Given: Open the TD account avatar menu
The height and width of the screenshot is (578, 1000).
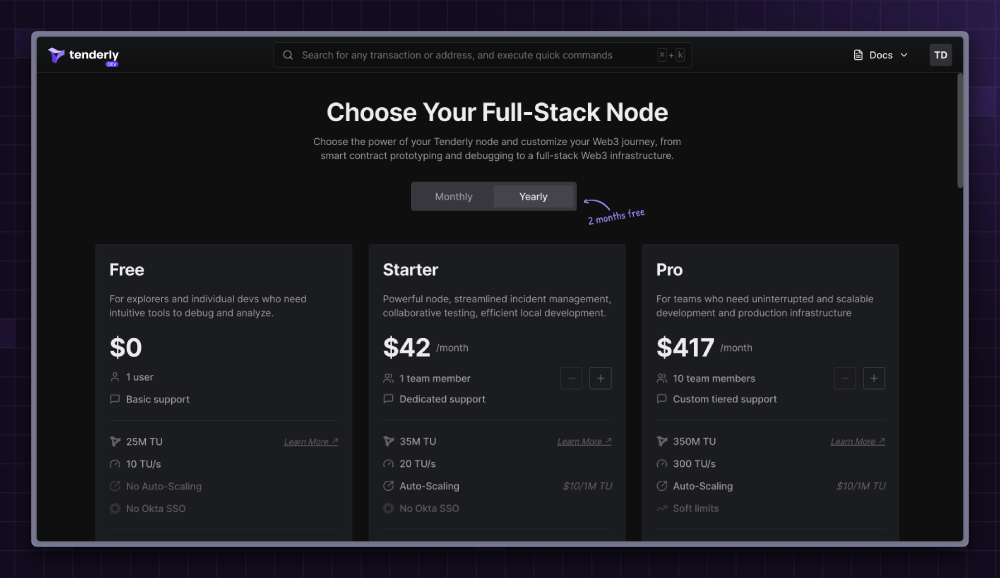Looking at the screenshot, I should point(940,55).
